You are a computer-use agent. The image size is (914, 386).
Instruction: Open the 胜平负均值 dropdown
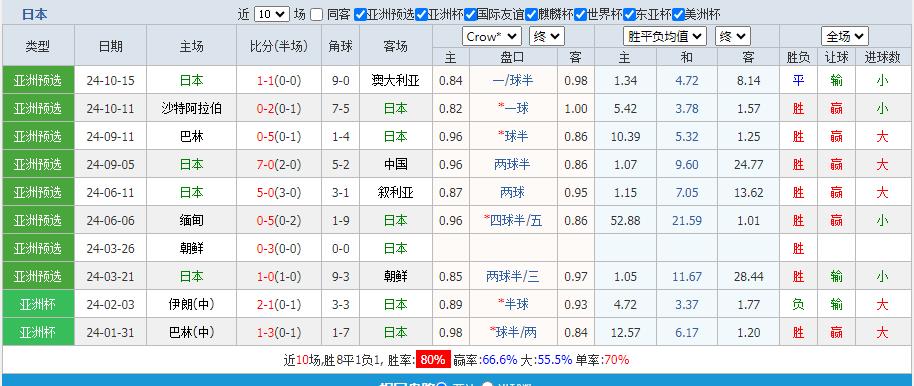(x=665, y=37)
